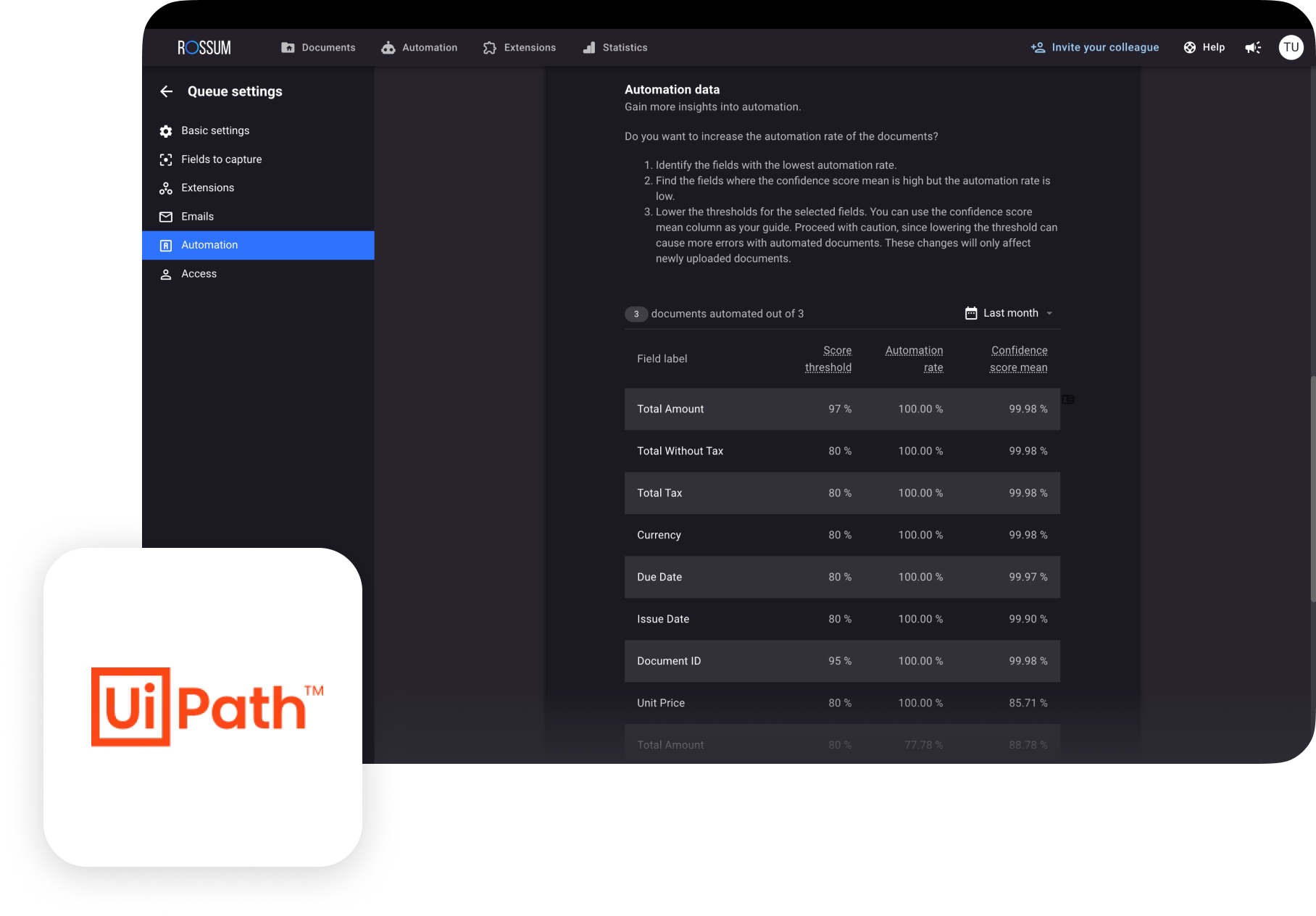Click the Help label in navbar
Viewport: 1316px width, 916px height.
pos(1214,48)
